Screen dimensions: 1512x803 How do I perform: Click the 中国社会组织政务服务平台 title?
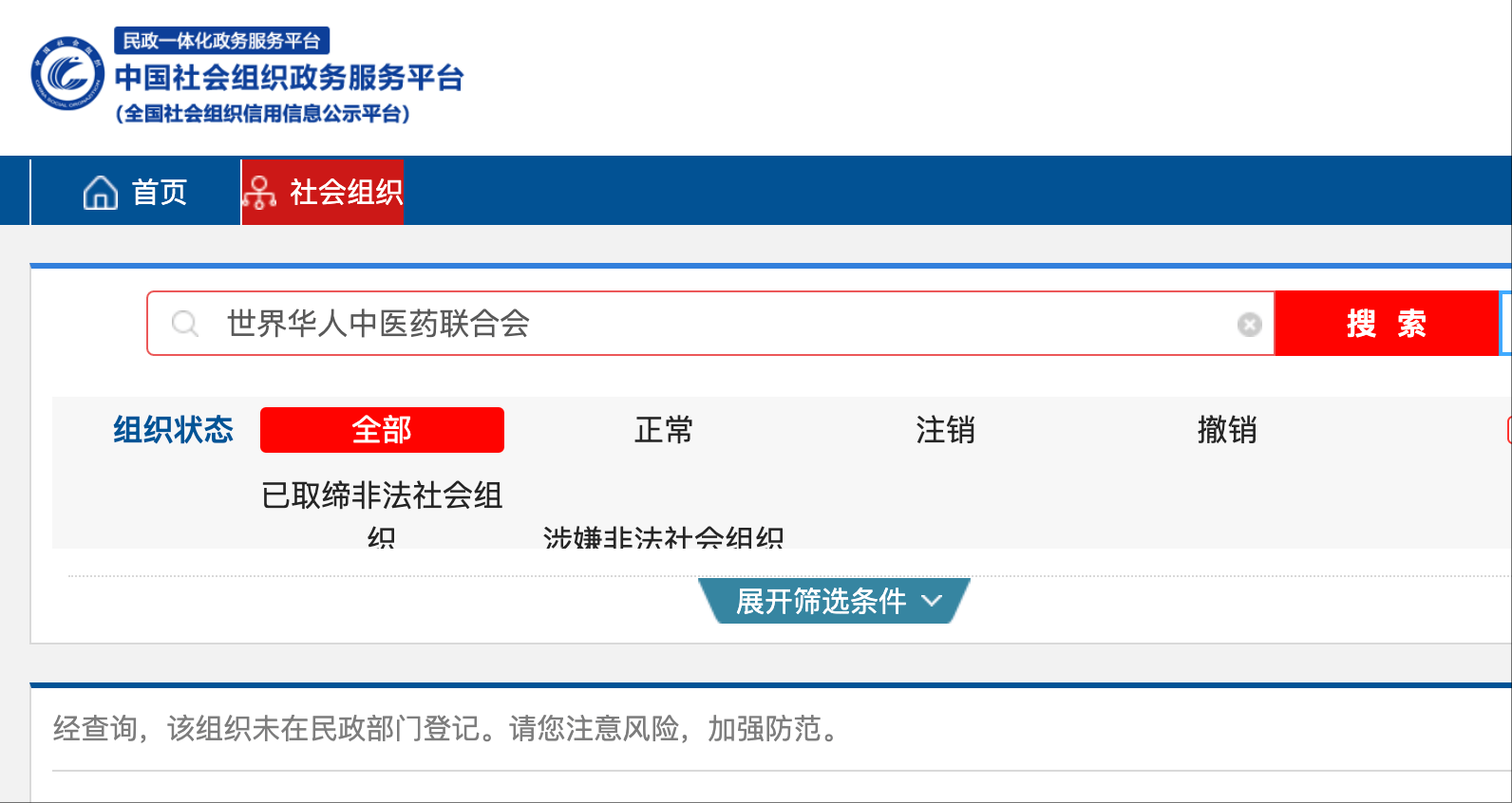pos(289,78)
